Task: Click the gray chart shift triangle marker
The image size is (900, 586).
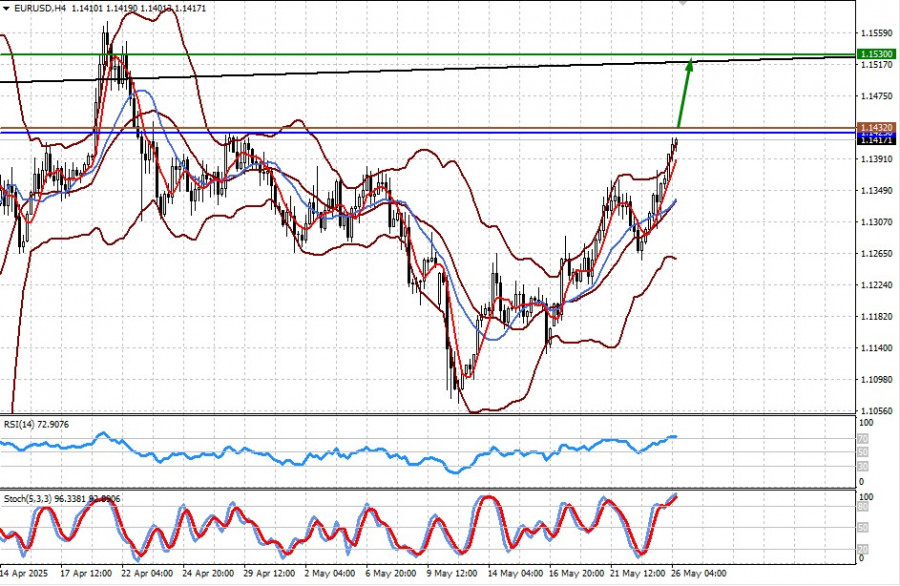Action: (x=684, y=4)
